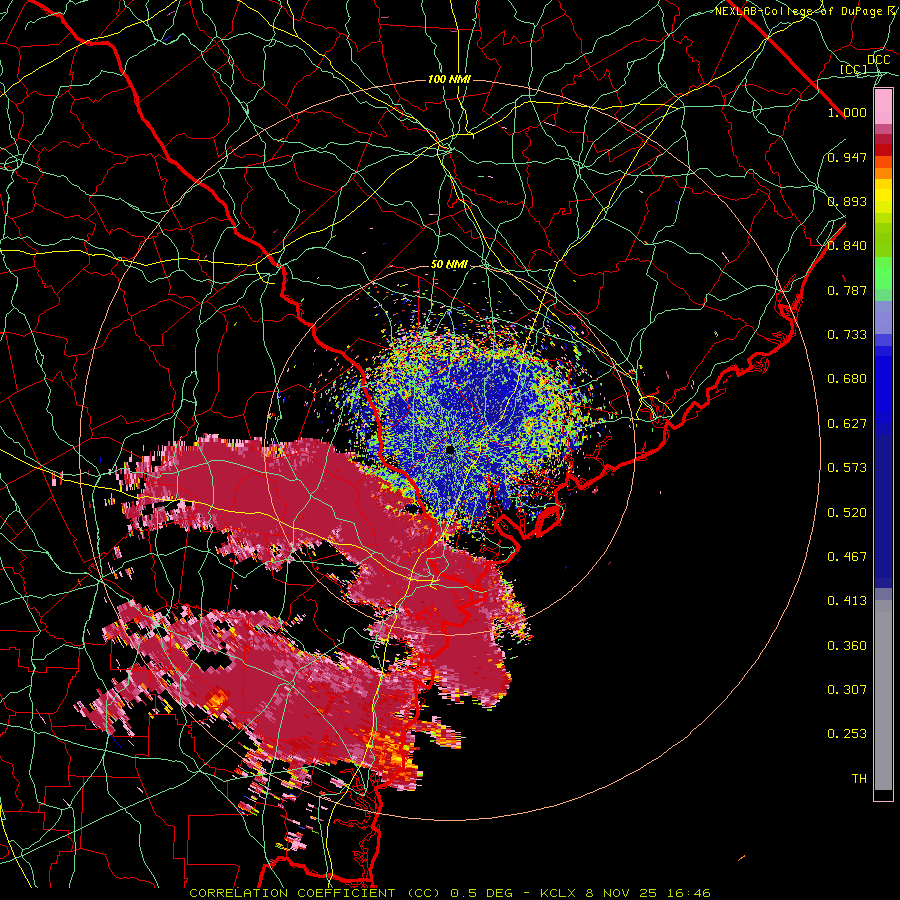
Task: Click the TH threshold label
Action: coord(859,779)
